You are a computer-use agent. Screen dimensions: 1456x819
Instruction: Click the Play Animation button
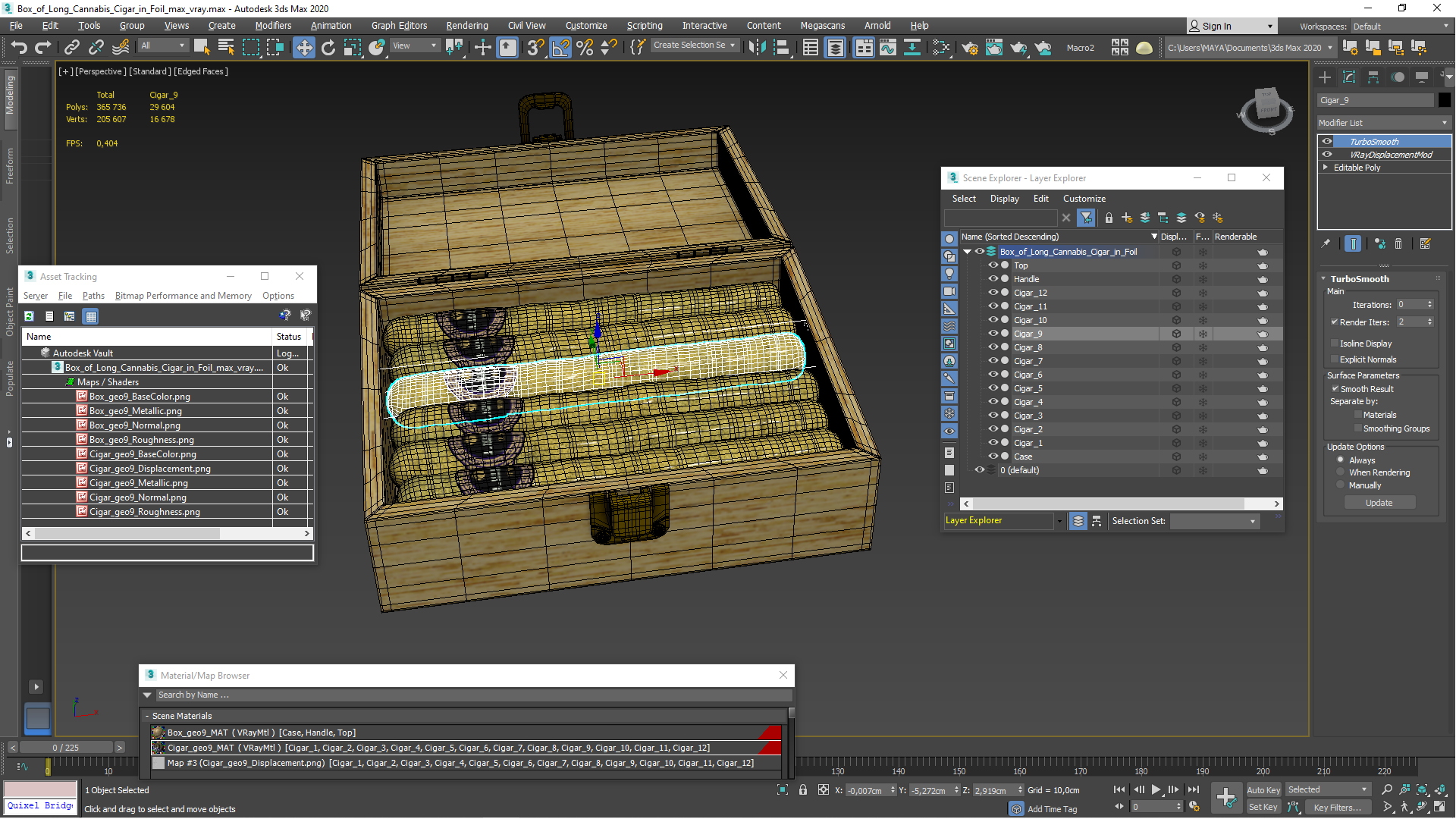click(1156, 790)
